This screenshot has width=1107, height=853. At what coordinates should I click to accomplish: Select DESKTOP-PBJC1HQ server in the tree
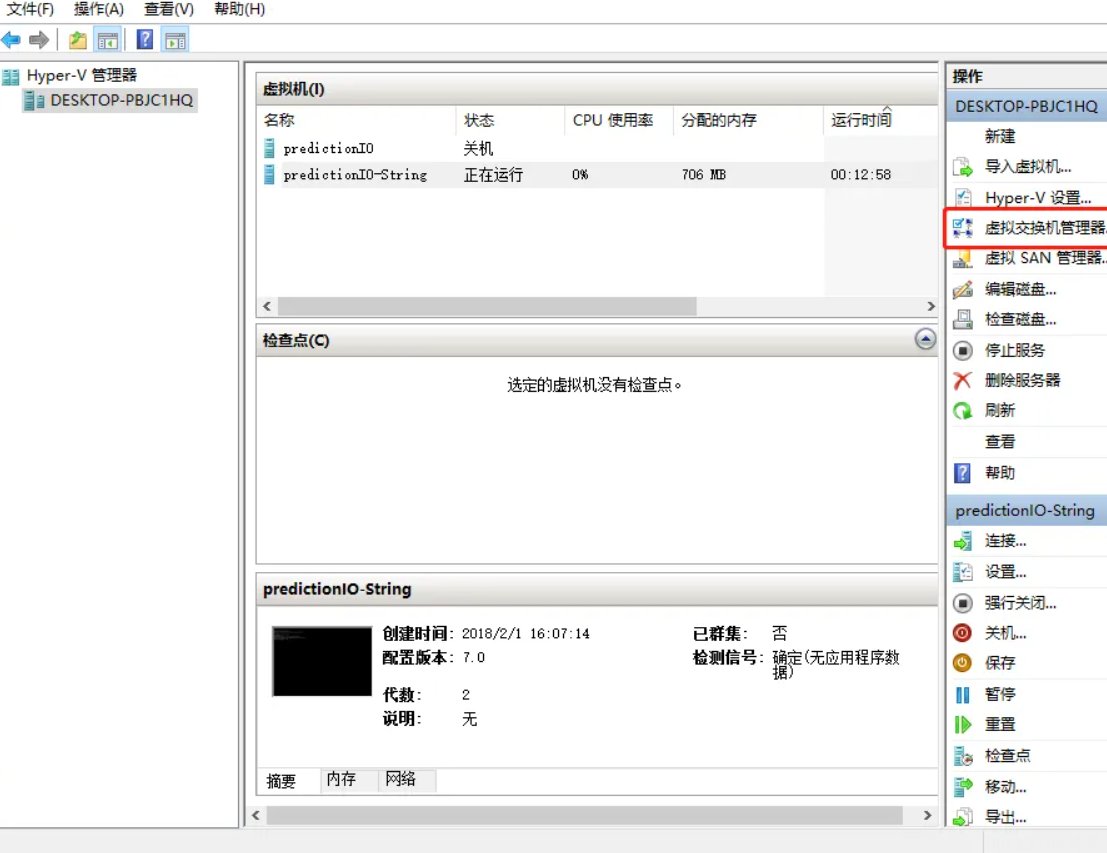click(121, 100)
